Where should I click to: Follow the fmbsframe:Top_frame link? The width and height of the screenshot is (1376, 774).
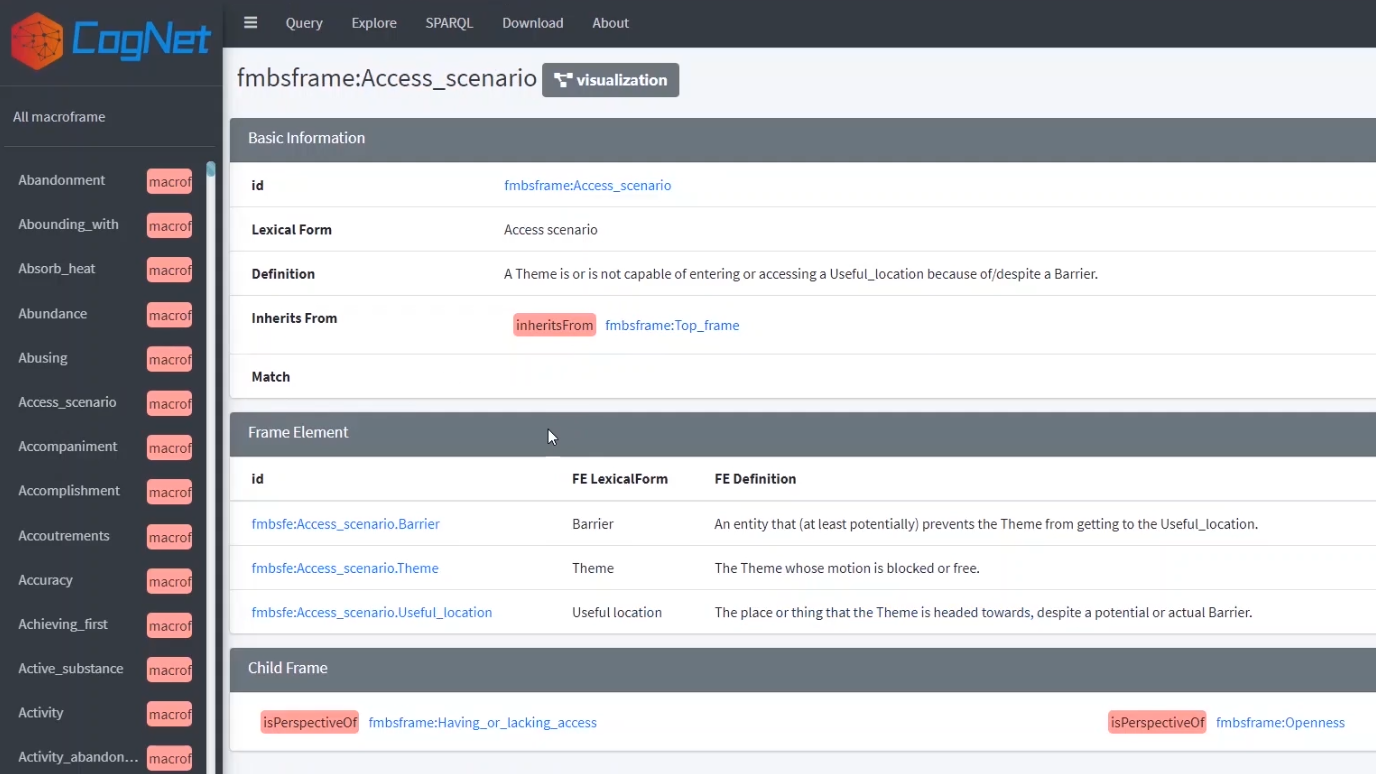coord(672,325)
